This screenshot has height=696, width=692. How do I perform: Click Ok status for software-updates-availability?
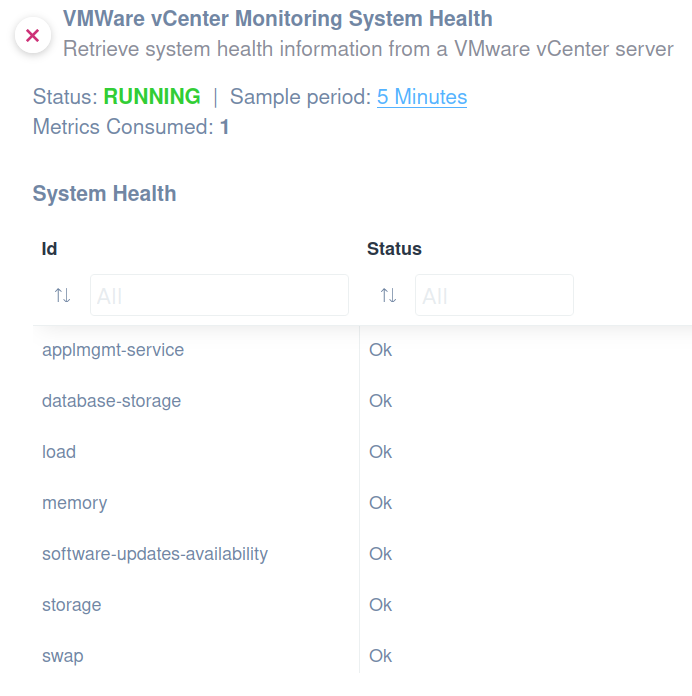click(x=380, y=554)
